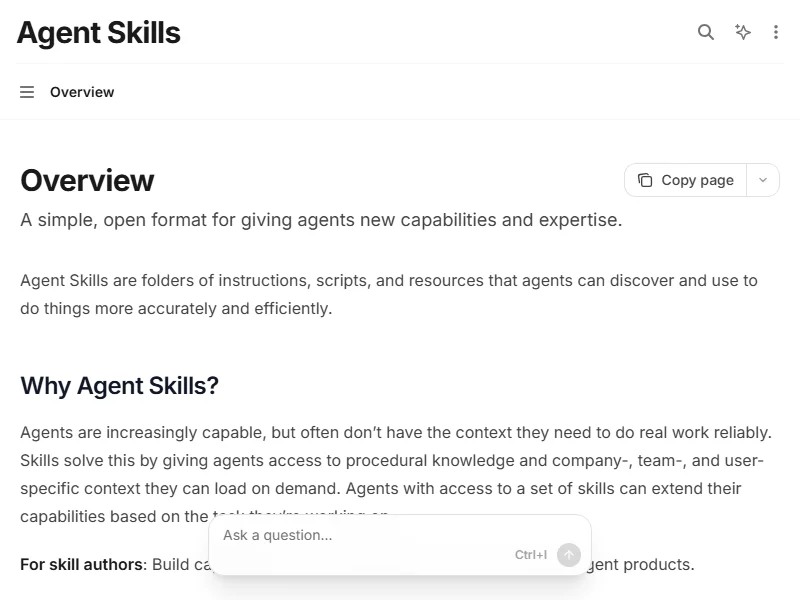Focus the Ask a question input field
This screenshot has width=800, height=600.
point(360,535)
